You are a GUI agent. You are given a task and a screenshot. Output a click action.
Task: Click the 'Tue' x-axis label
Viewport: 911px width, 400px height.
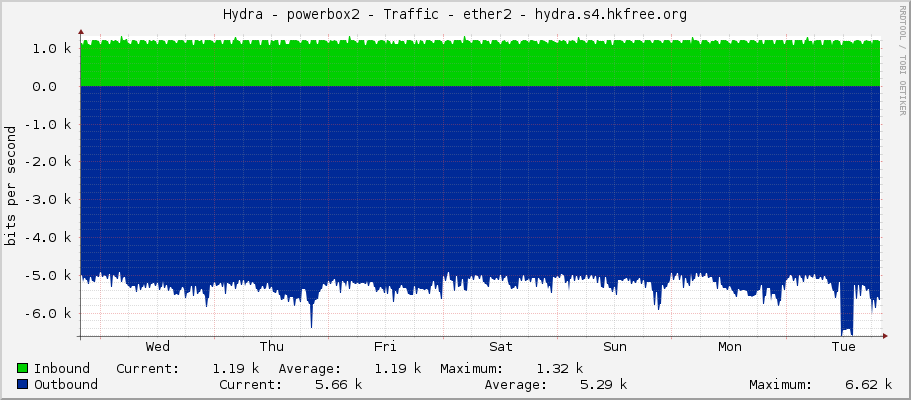pyautogui.click(x=844, y=347)
